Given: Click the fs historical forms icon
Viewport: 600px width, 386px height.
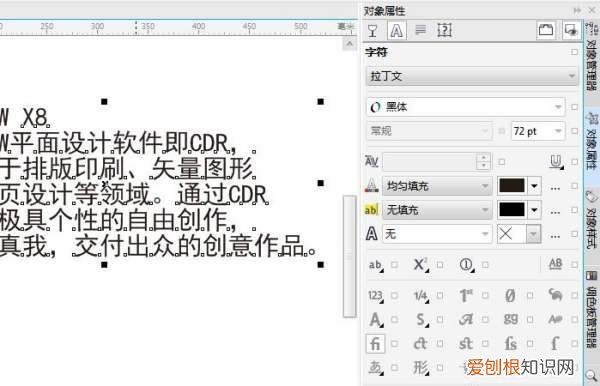Looking at the screenshot, I should tap(511, 344).
